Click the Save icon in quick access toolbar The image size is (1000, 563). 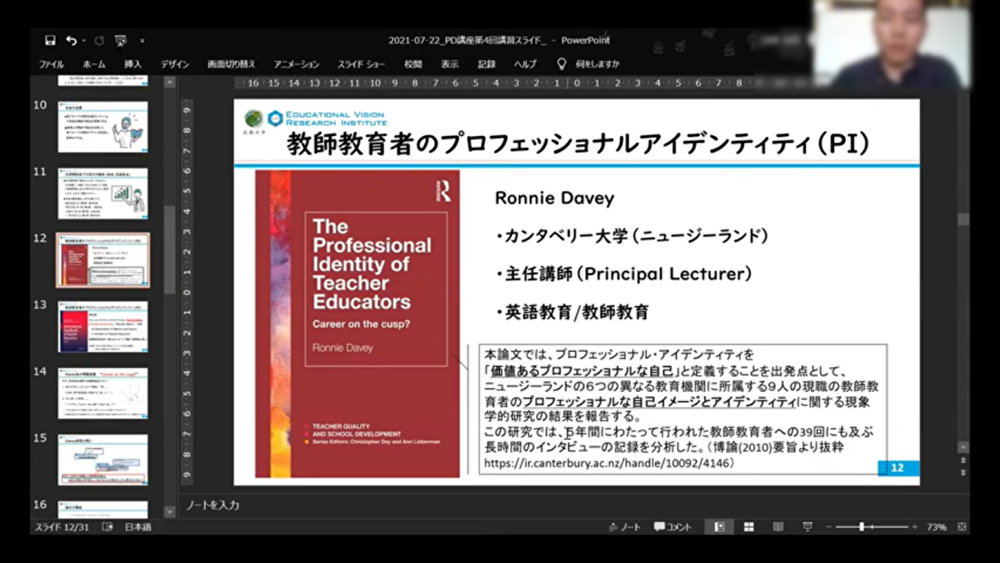[x=50, y=41]
